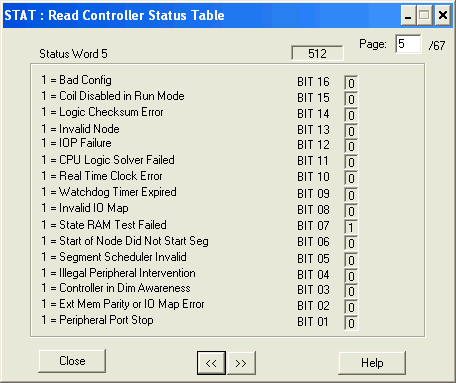Click the Page number input field
The height and width of the screenshot is (383, 456).
tap(408, 44)
